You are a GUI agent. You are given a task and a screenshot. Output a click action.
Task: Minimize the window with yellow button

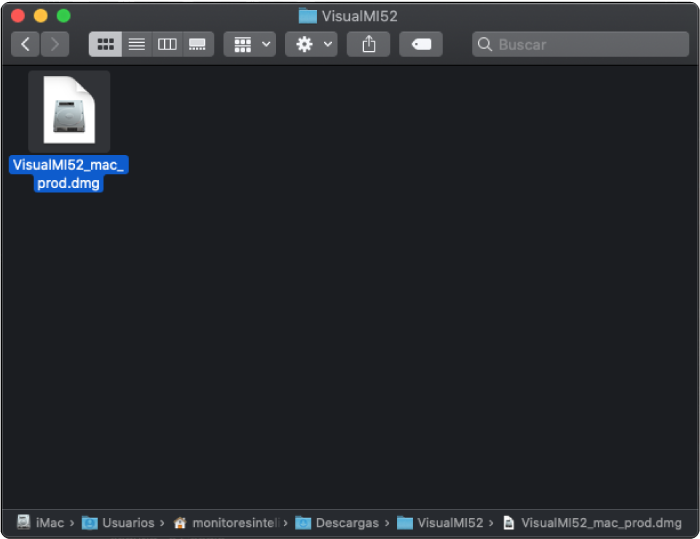point(41,16)
